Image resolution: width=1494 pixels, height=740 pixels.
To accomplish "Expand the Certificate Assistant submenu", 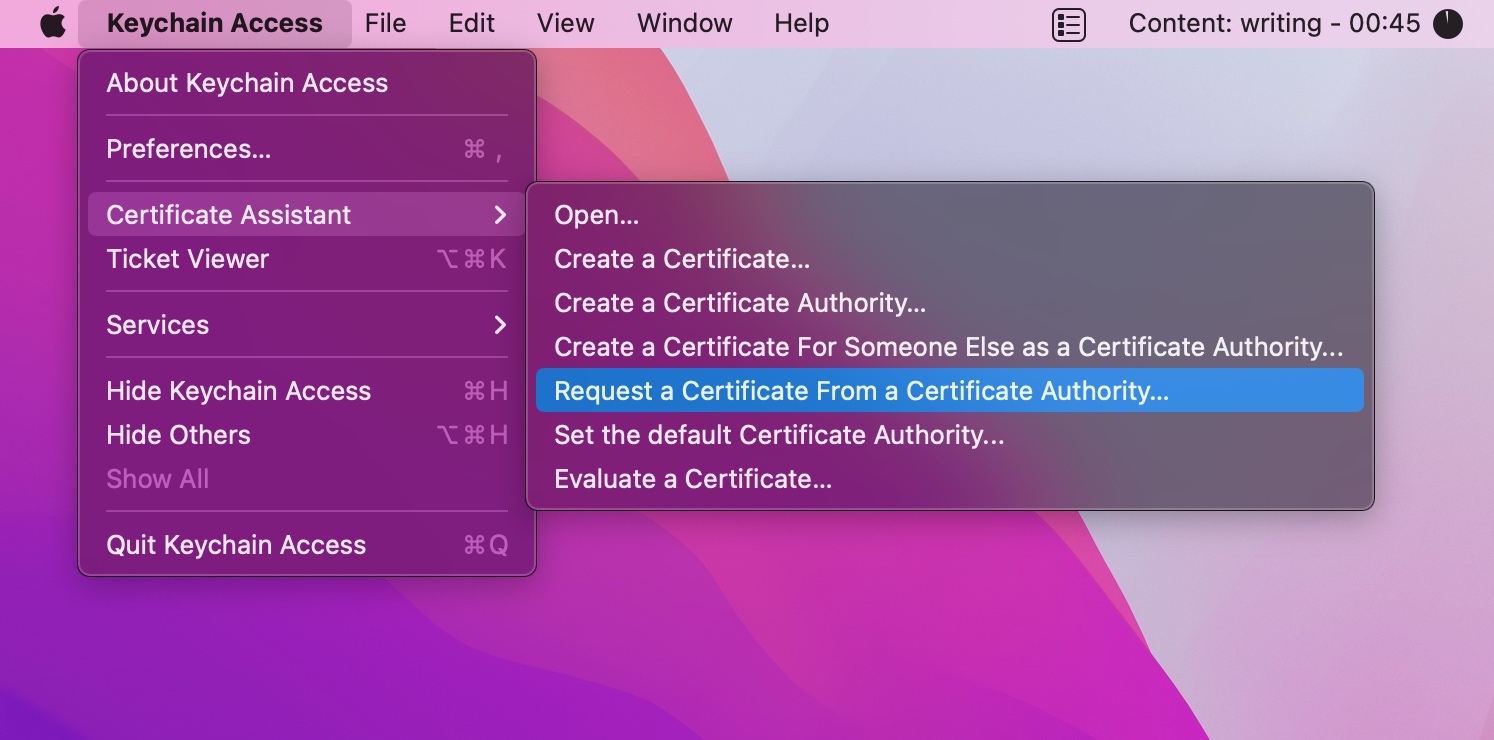I will (307, 215).
